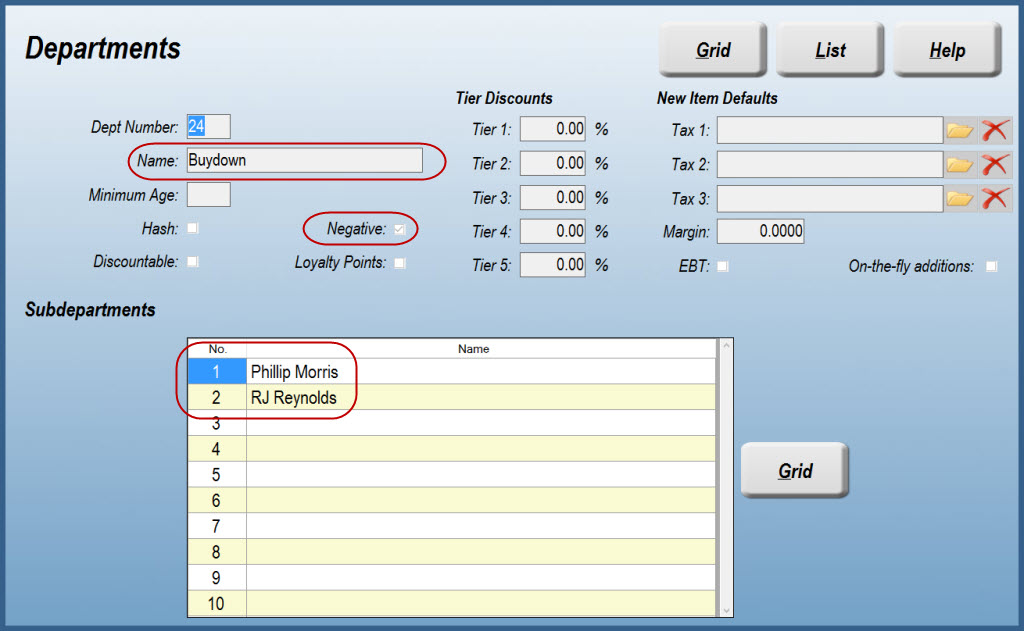The height and width of the screenshot is (631, 1024).
Task: Enable On-the-fly additions checkbox
Action: pos(991,266)
